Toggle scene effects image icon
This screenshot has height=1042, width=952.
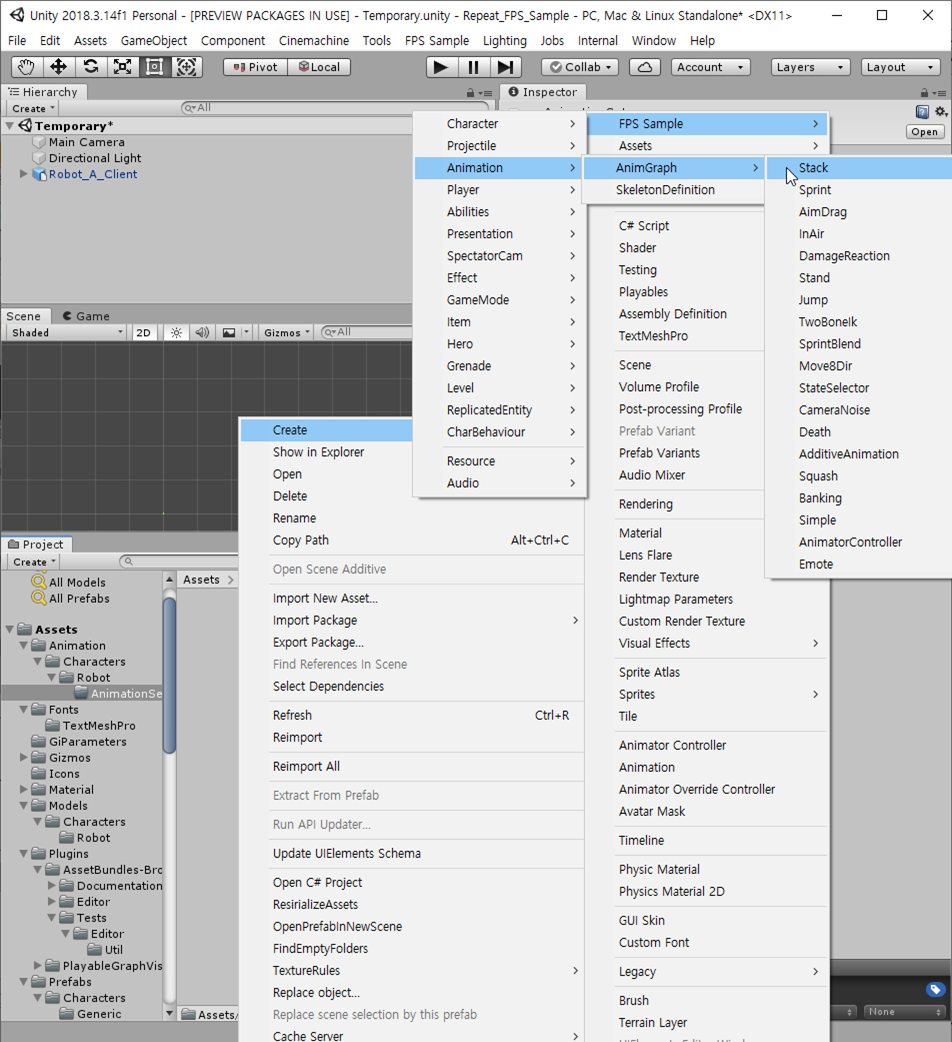pos(229,332)
